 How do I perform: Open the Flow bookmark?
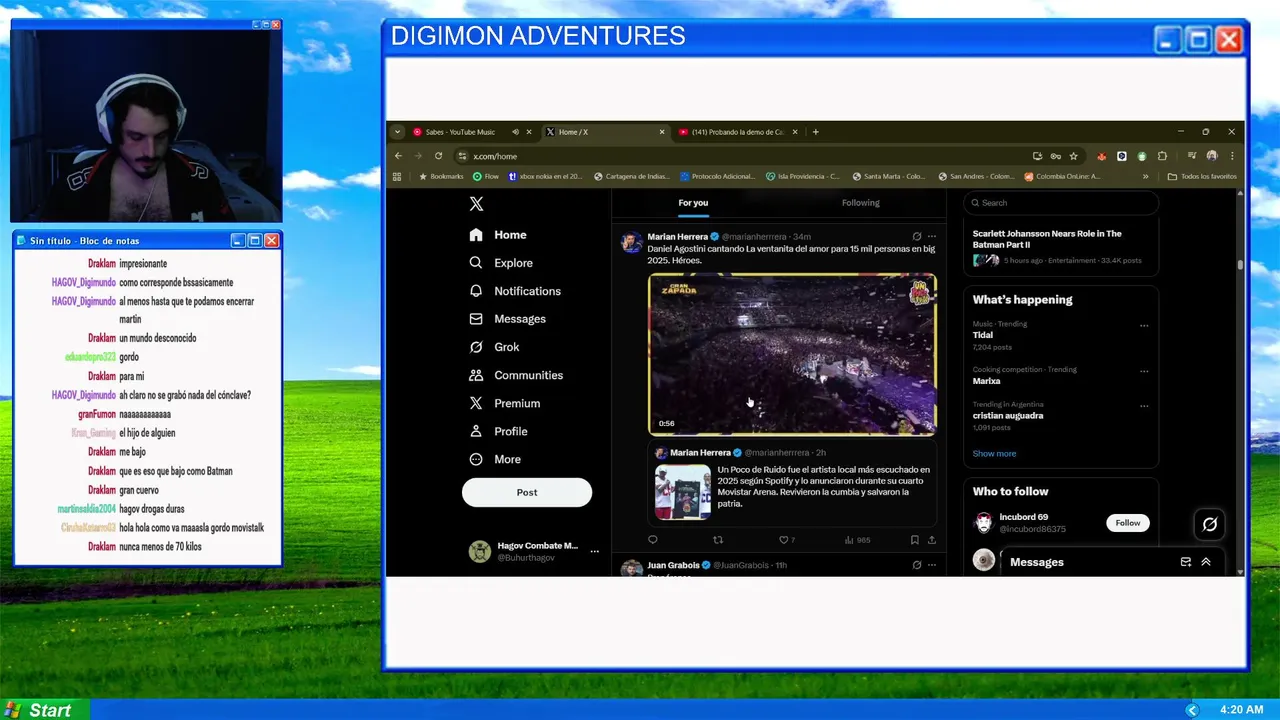pos(486,176)
